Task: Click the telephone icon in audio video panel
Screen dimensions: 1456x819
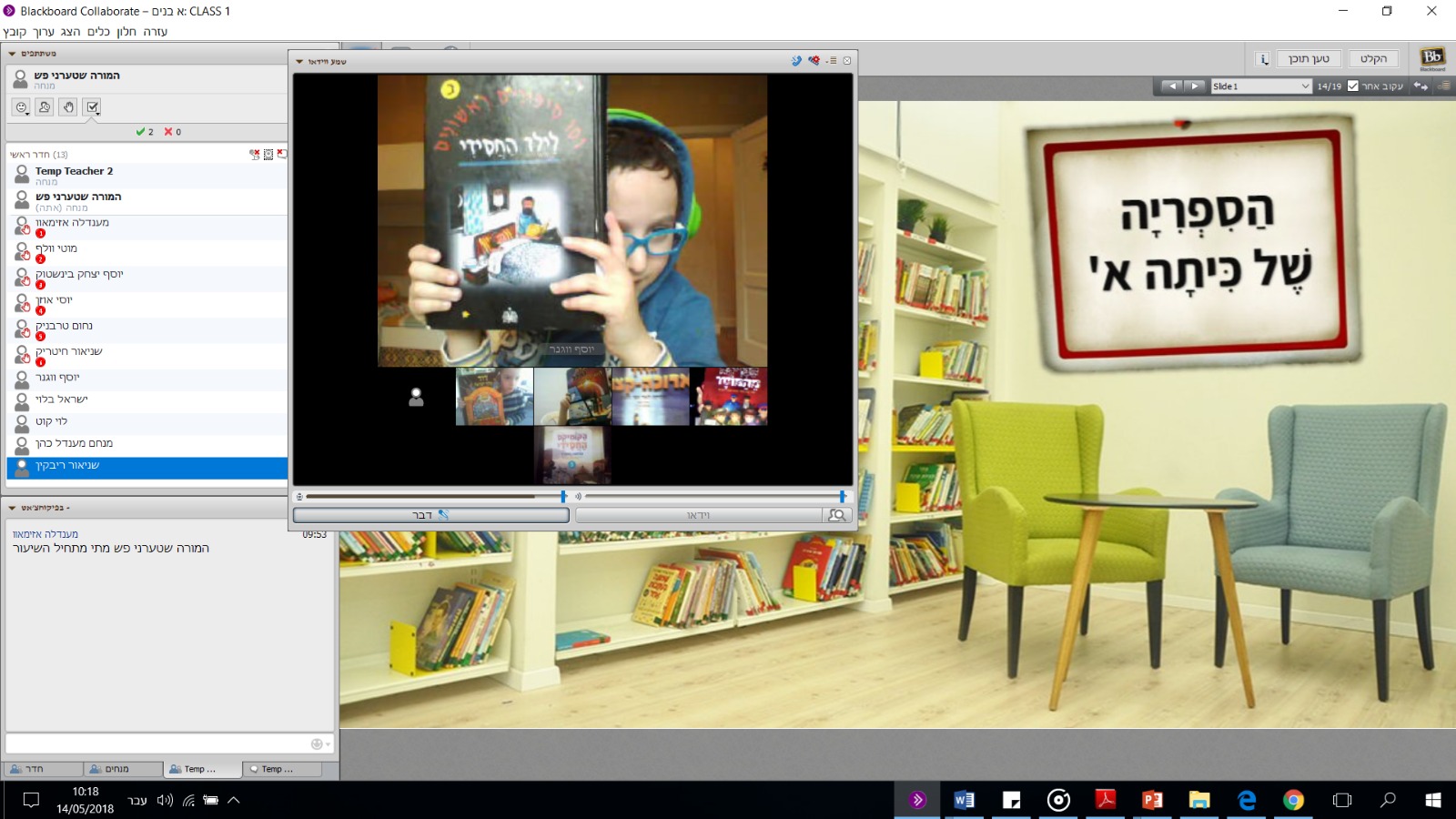Action: 796,61
